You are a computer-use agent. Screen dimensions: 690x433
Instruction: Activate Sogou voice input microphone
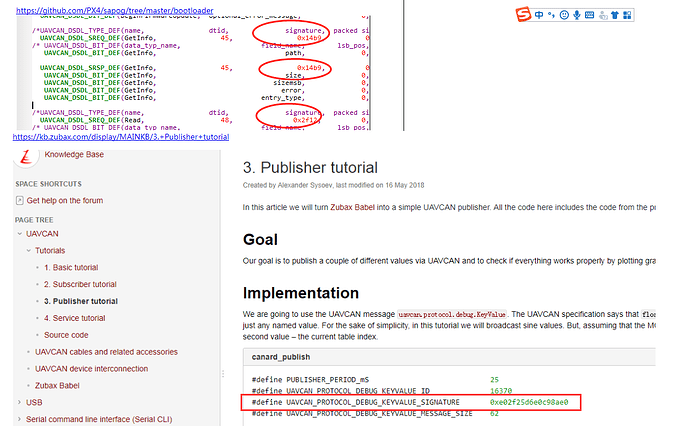576,15
